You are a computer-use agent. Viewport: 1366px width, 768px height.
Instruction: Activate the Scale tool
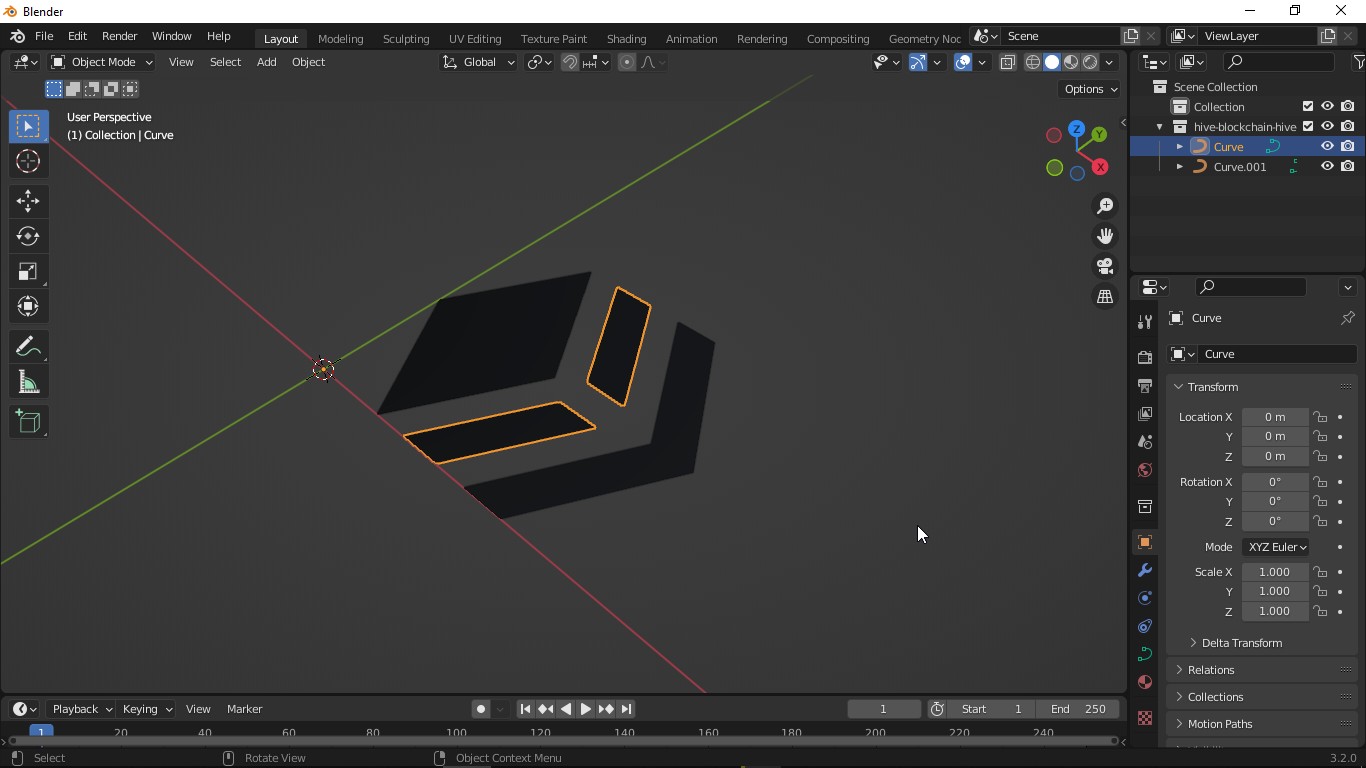(28, 271)
